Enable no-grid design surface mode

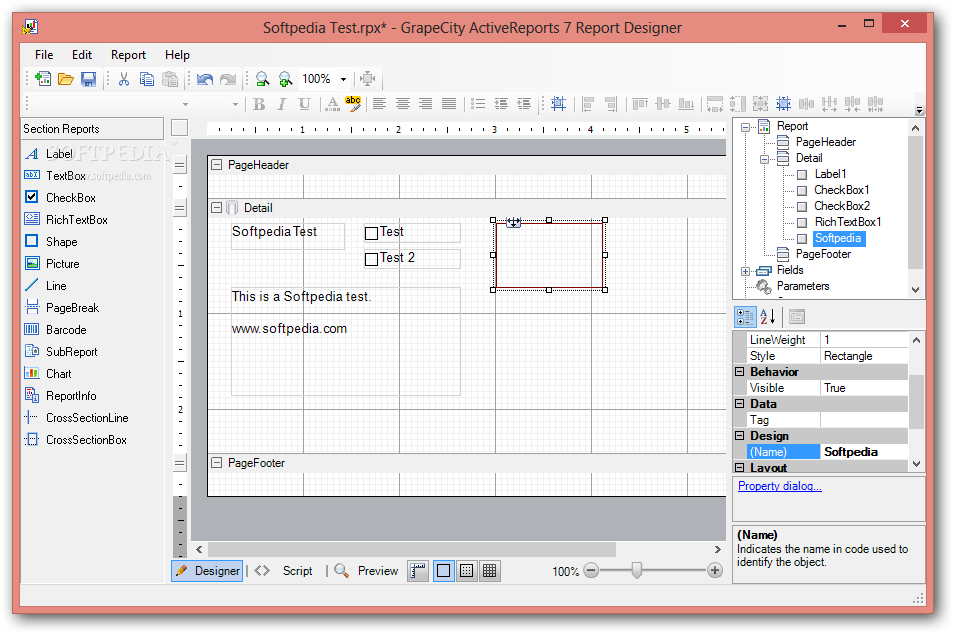(444, 571)
